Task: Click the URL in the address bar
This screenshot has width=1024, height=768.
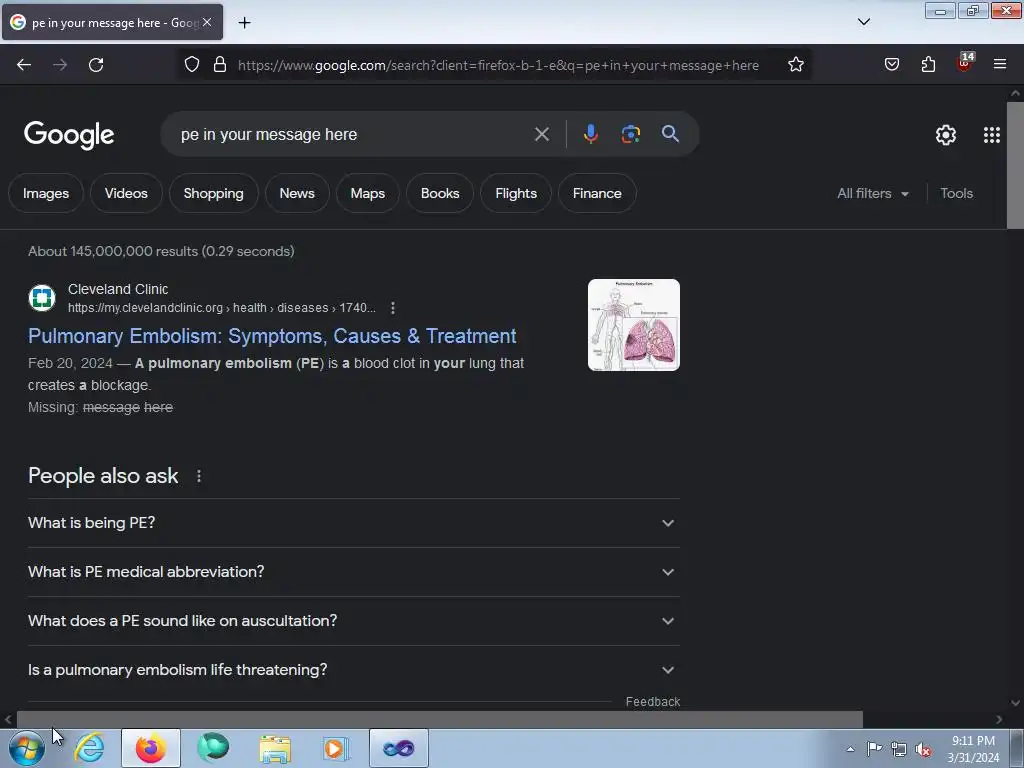Action: coord(498,65)
